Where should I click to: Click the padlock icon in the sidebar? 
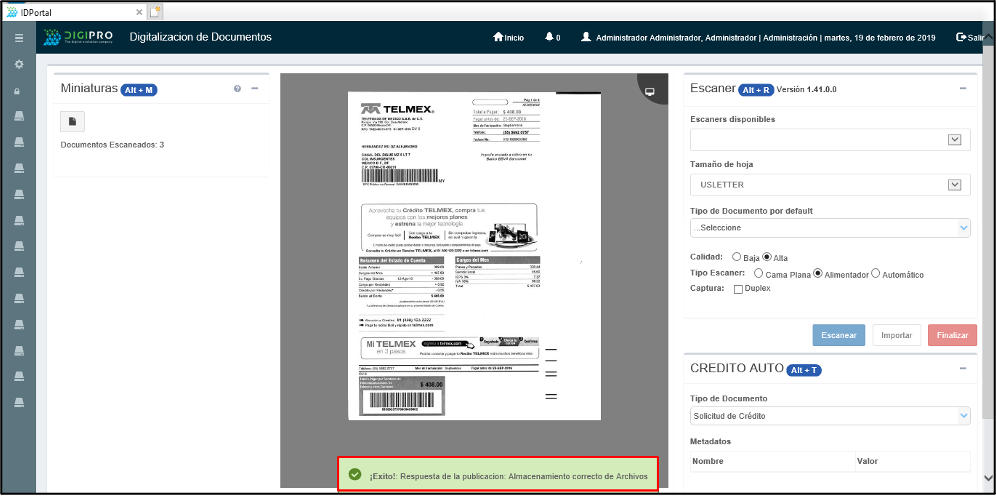coord(18,90)
